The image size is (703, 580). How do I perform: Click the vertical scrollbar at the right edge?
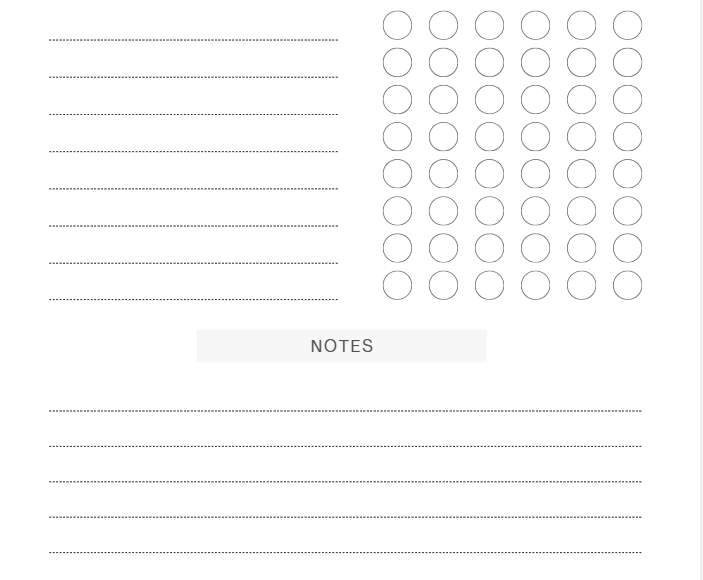click(700, 290)
